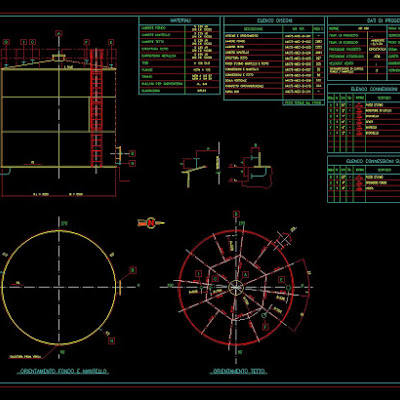Click the central roof nozzle circle

click(236, 287)
